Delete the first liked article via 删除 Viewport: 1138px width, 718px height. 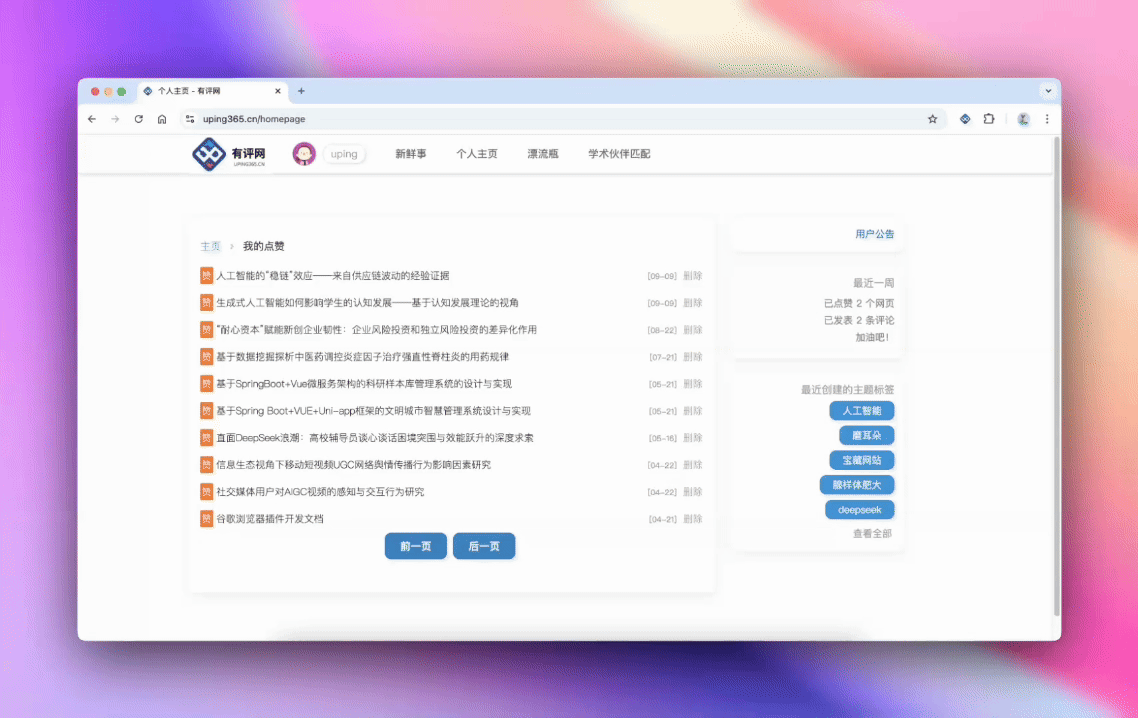(x=692, y=276)
